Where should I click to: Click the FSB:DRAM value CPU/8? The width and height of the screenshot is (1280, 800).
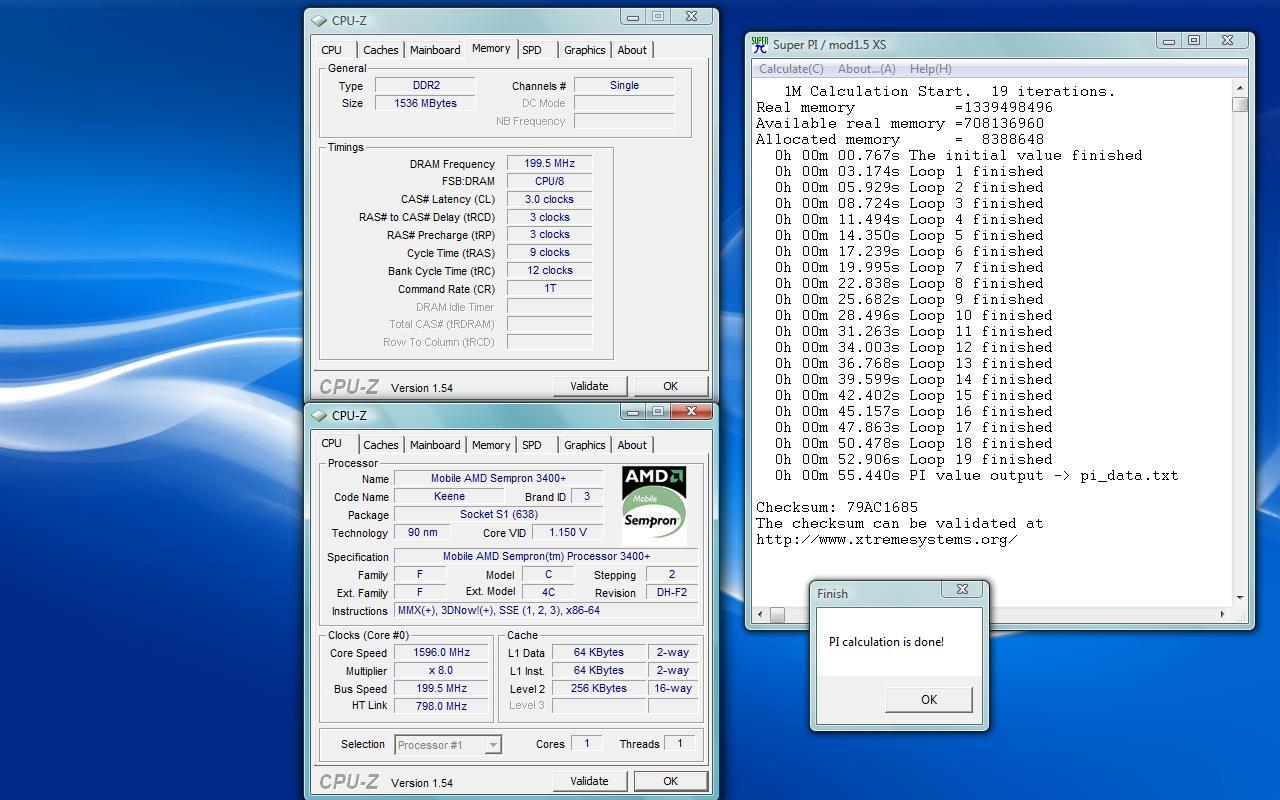click(549, 181)
